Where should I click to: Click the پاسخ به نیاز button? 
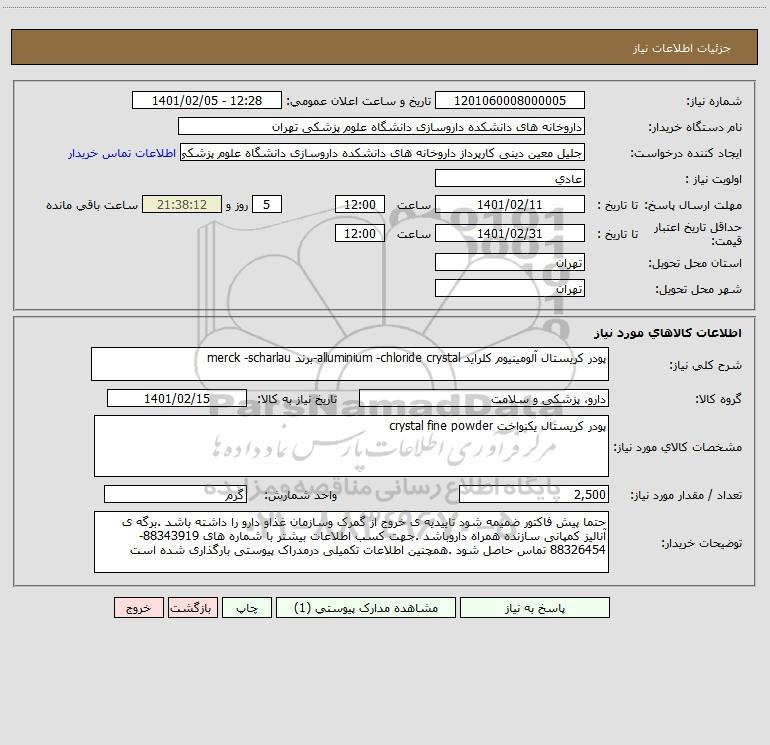pos(535,608)
